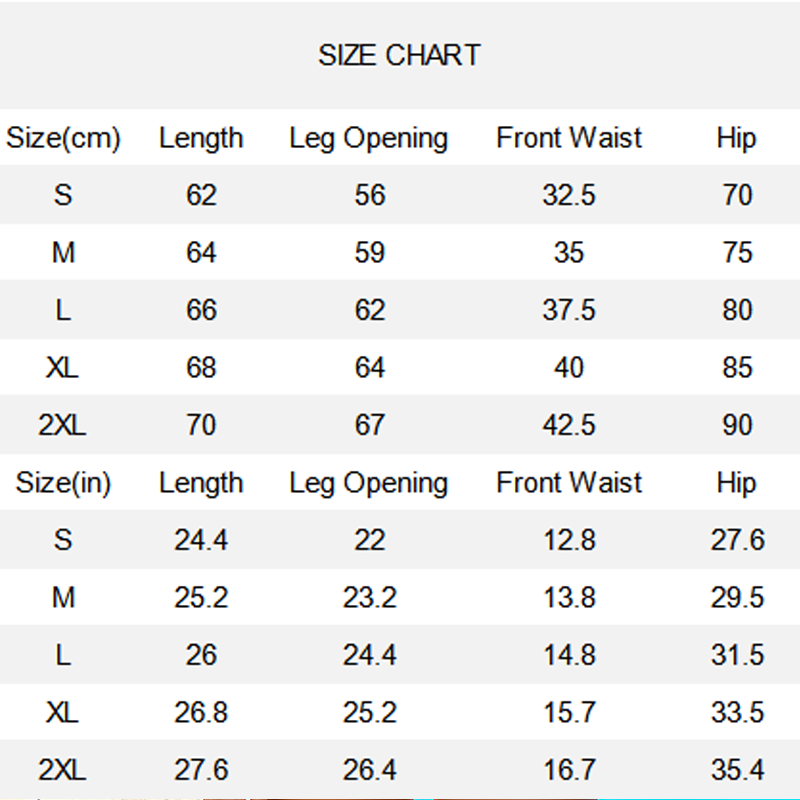
Task: Select the Hip header in centimeter table
Action: pyautogui.click(x=736, y=138)
